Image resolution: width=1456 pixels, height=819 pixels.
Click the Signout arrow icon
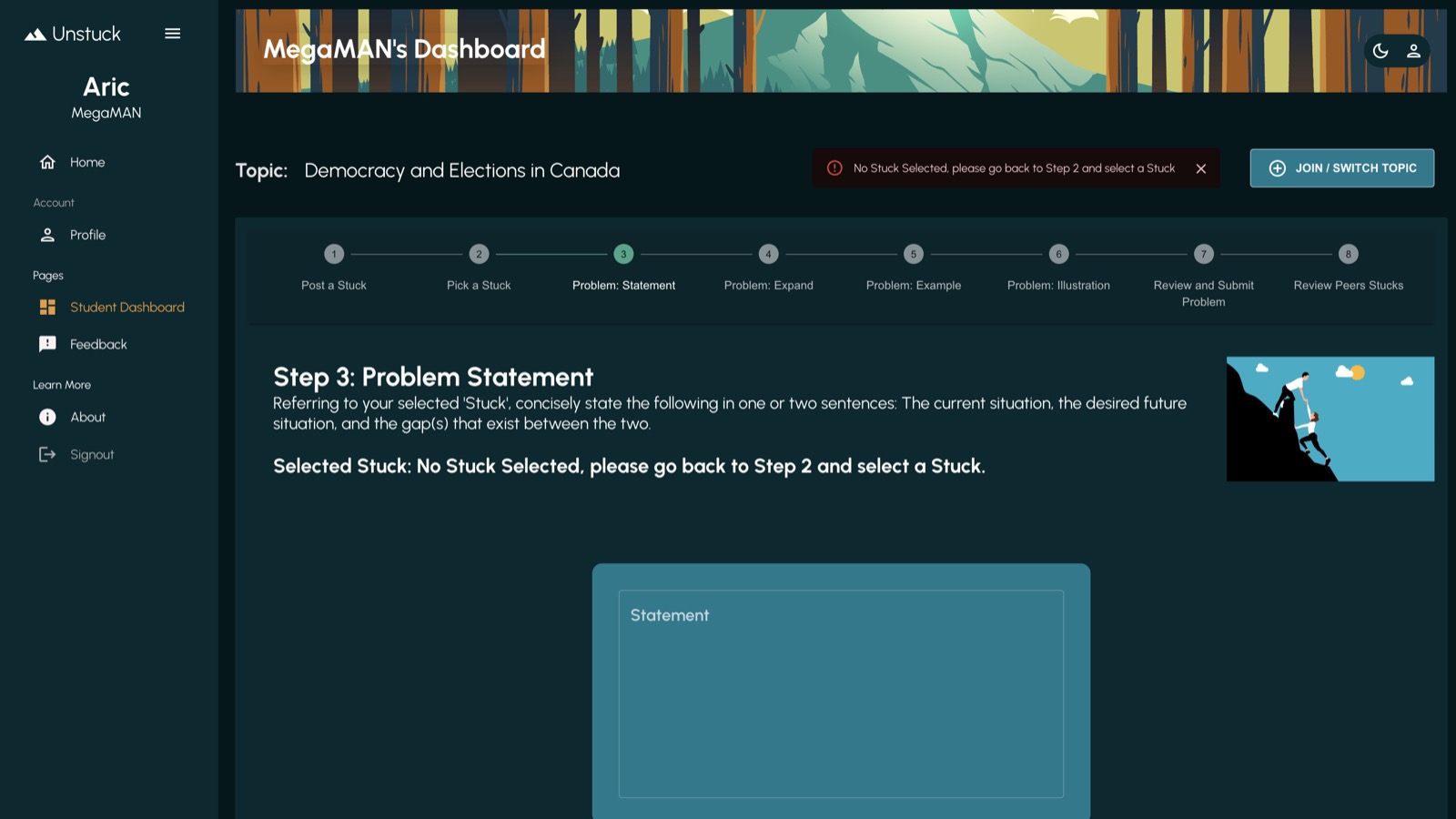[47, 454]
